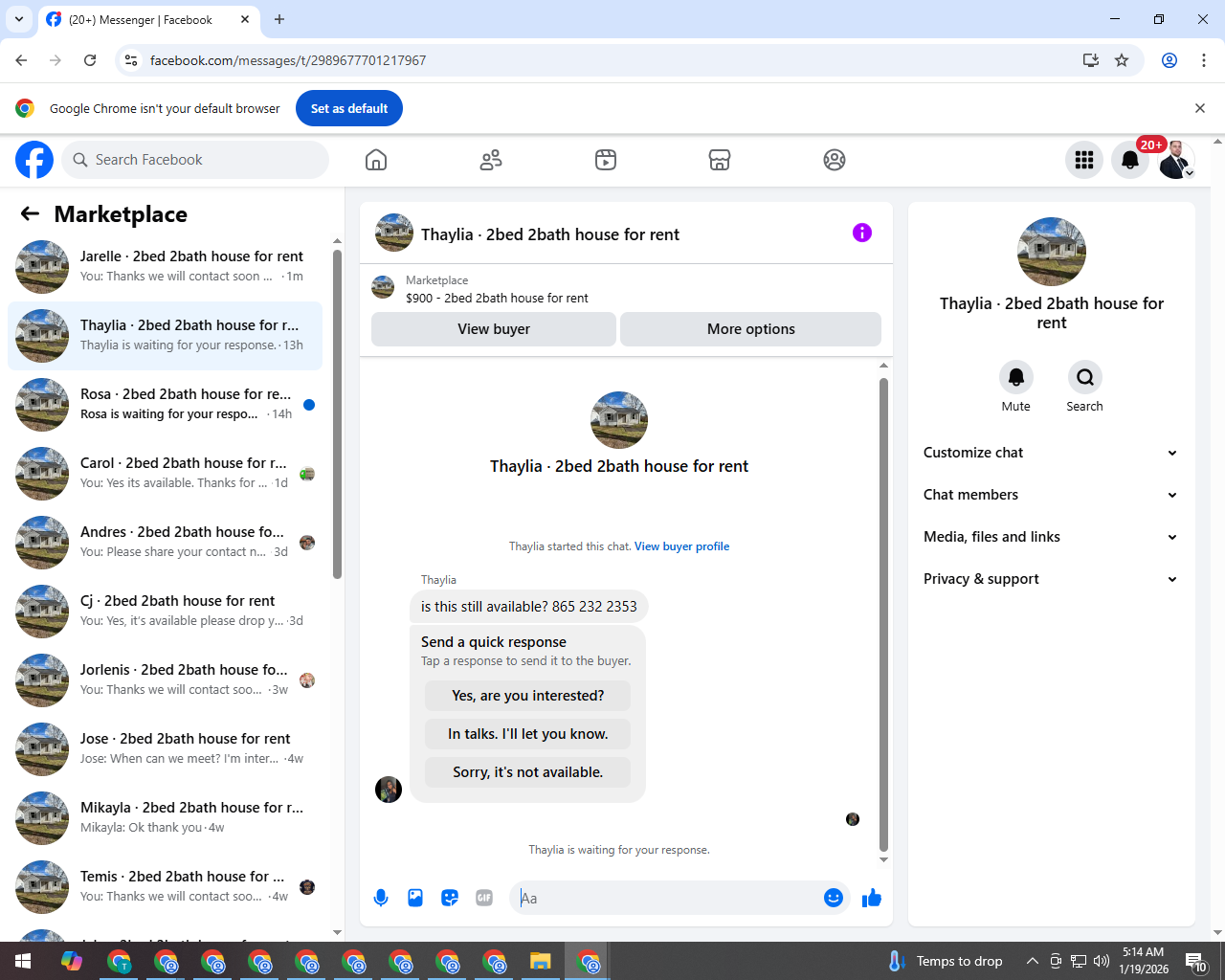Click the View buyer button

494,329
